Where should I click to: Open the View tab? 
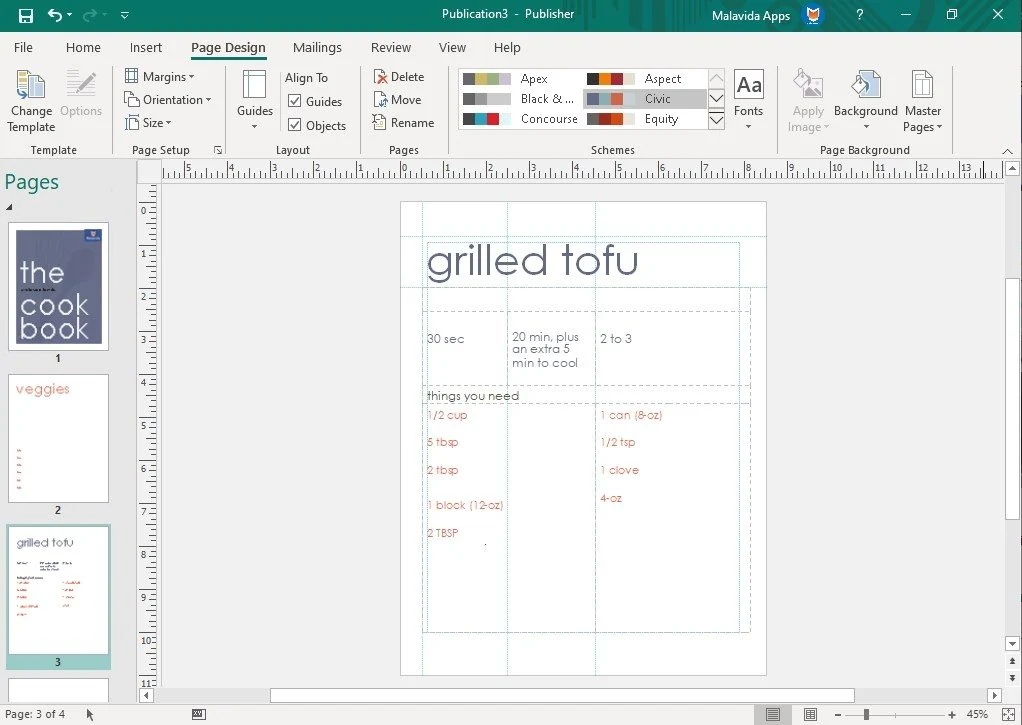(452, 48)
